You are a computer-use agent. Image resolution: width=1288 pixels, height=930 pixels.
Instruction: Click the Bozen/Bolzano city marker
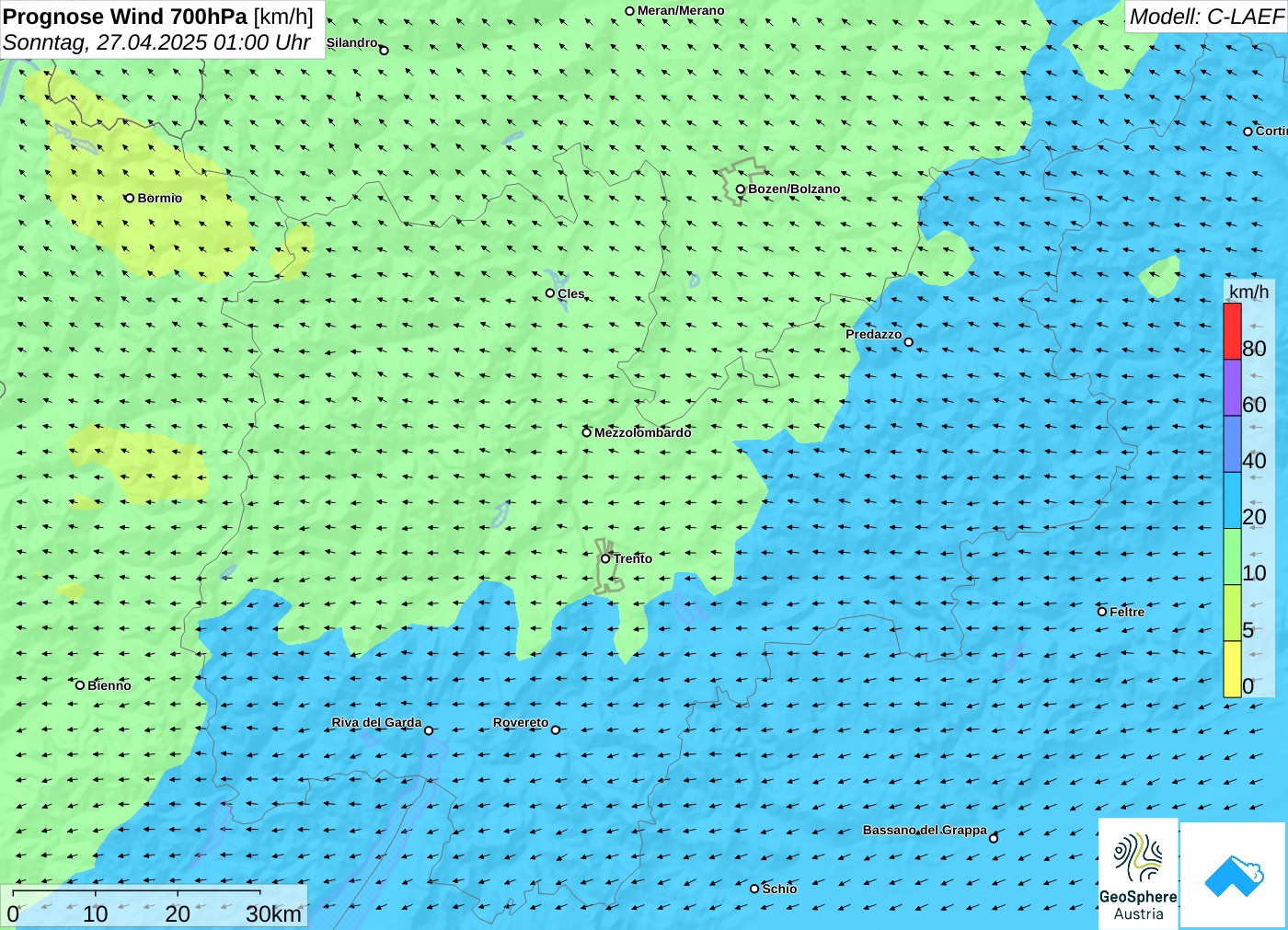(741, 189)
